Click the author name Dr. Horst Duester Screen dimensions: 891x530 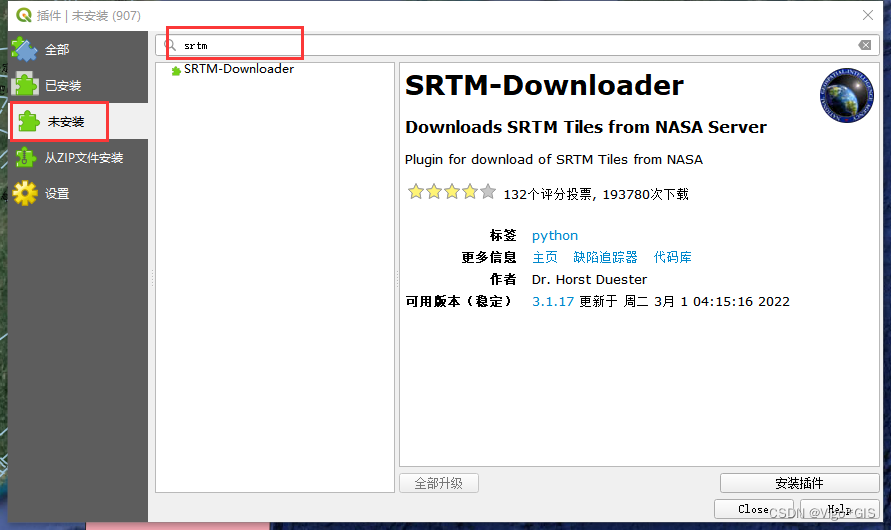(x=589, y=279)
